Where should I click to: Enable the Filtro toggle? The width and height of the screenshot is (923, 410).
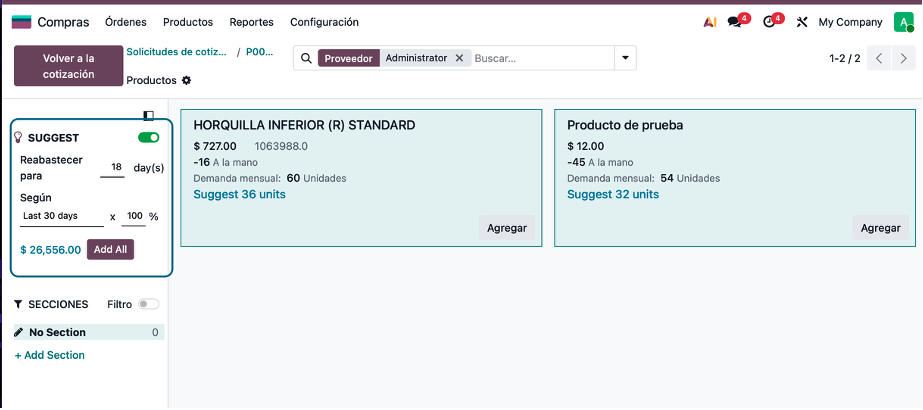148,304
